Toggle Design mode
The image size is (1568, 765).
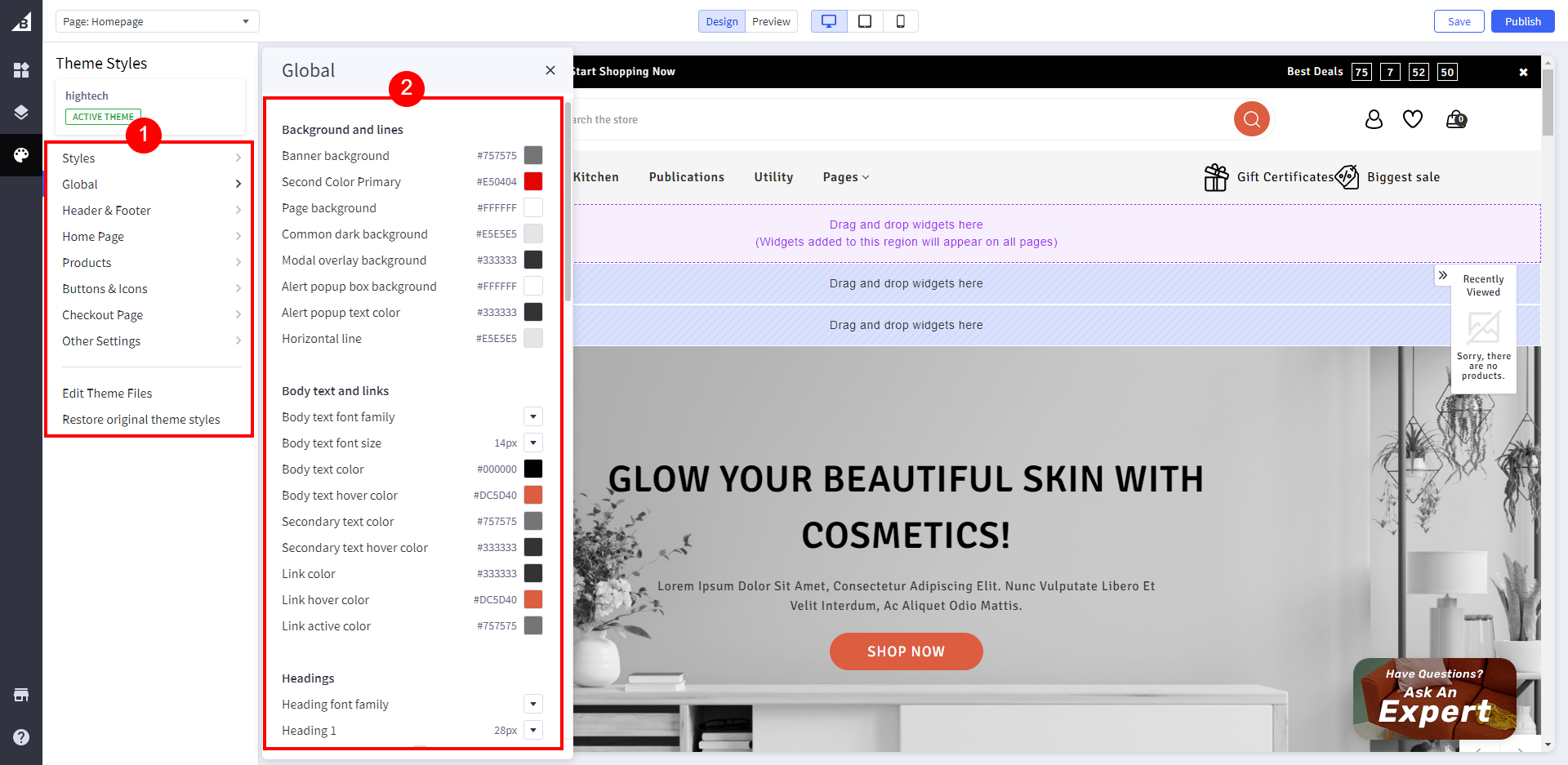click(x=721, y=21)
